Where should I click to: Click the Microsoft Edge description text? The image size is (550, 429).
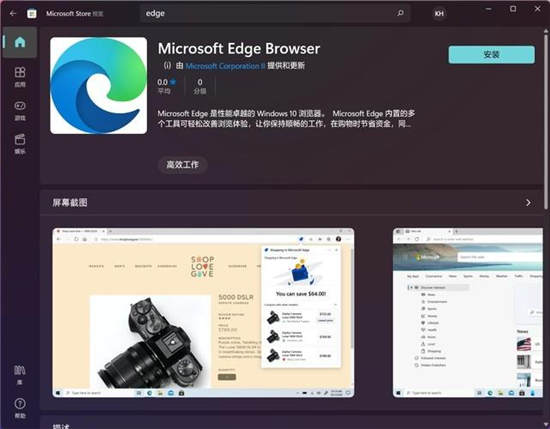[286, 119]
